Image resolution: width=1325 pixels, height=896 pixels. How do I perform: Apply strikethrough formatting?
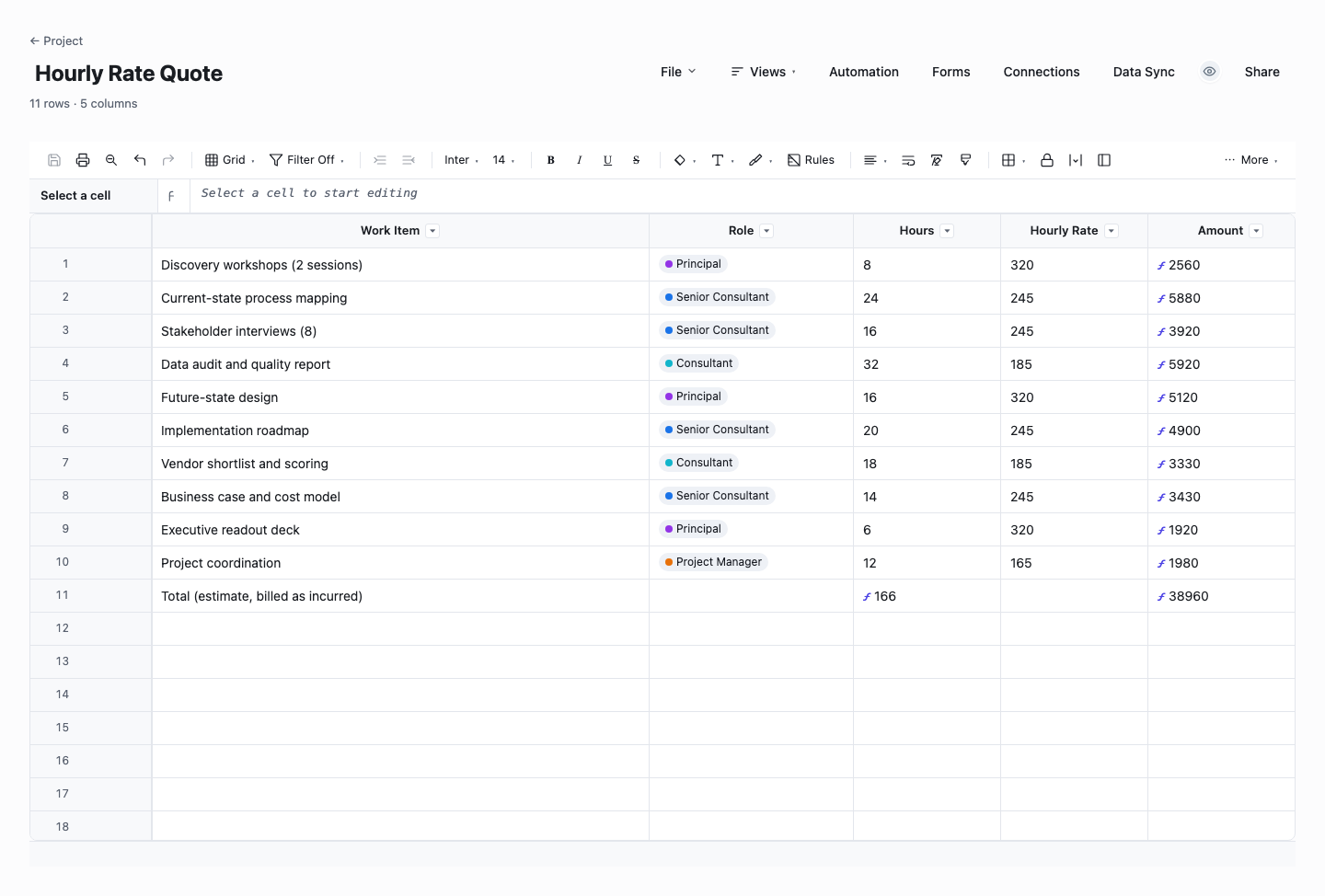coord(636,160)
